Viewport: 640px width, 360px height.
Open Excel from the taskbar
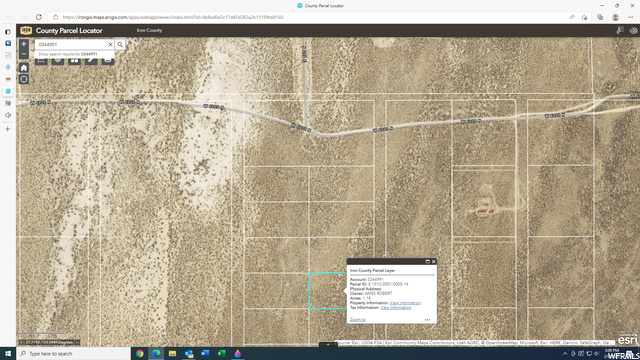coord(222,353)
